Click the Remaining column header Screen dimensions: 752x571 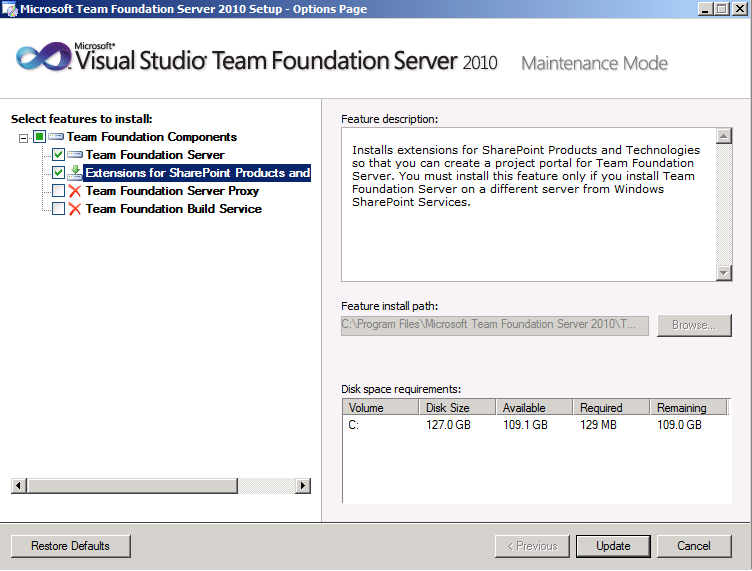(x=689, y=408)
